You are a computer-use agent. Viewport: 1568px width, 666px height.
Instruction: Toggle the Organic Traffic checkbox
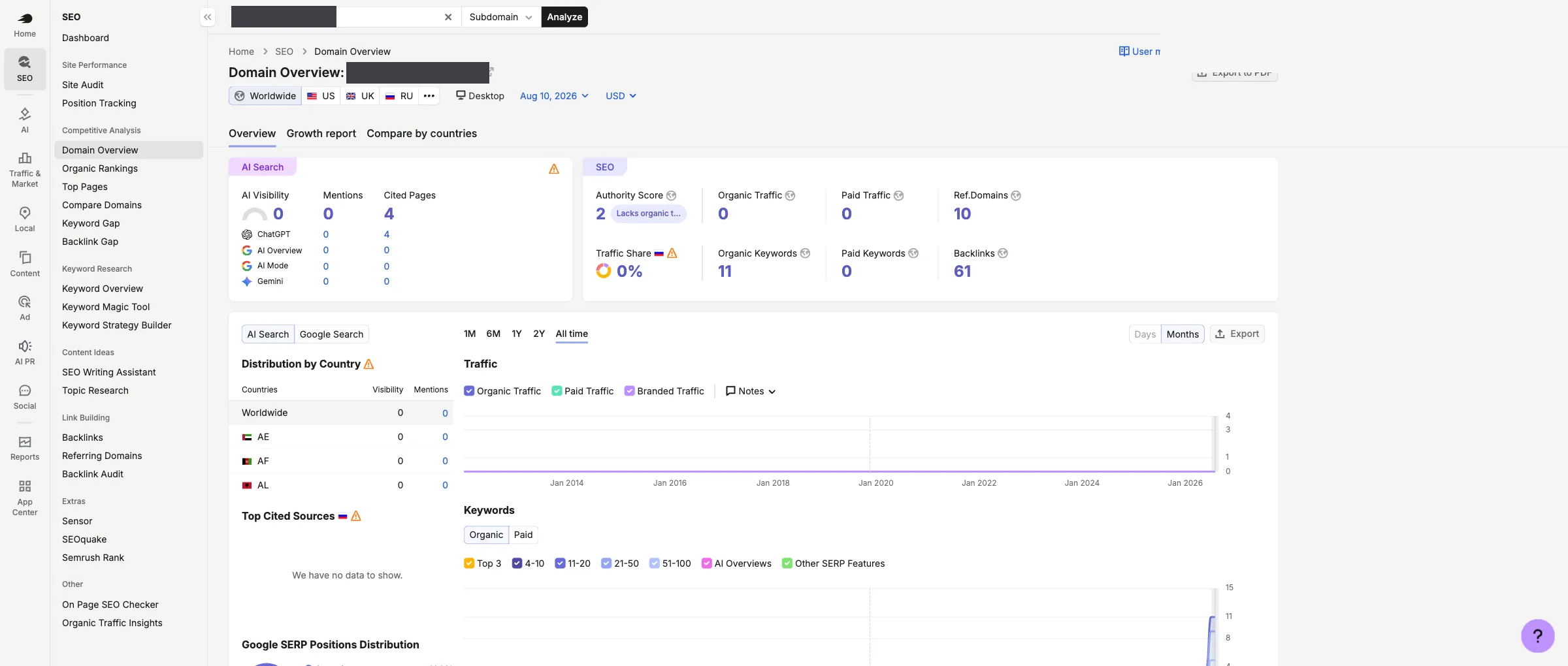point(469,391)
